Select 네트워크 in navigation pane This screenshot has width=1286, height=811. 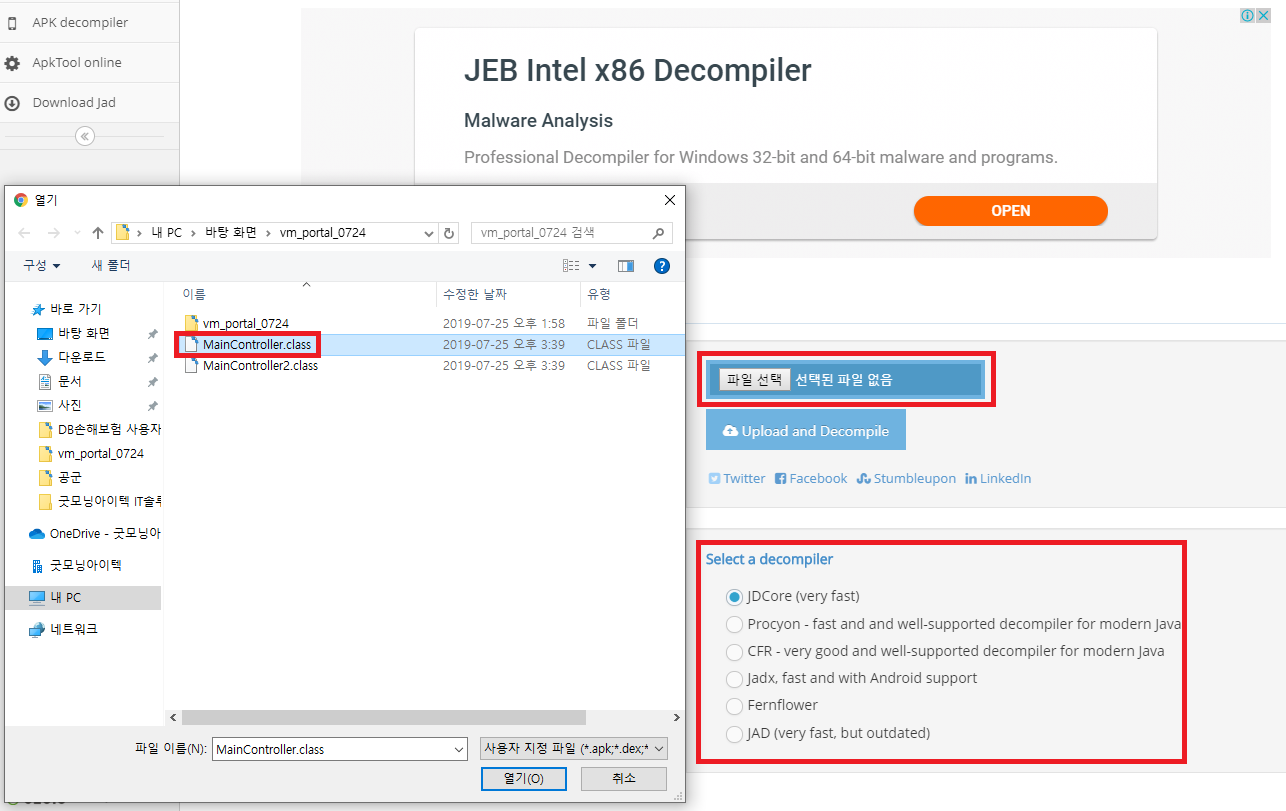(64, 629)
